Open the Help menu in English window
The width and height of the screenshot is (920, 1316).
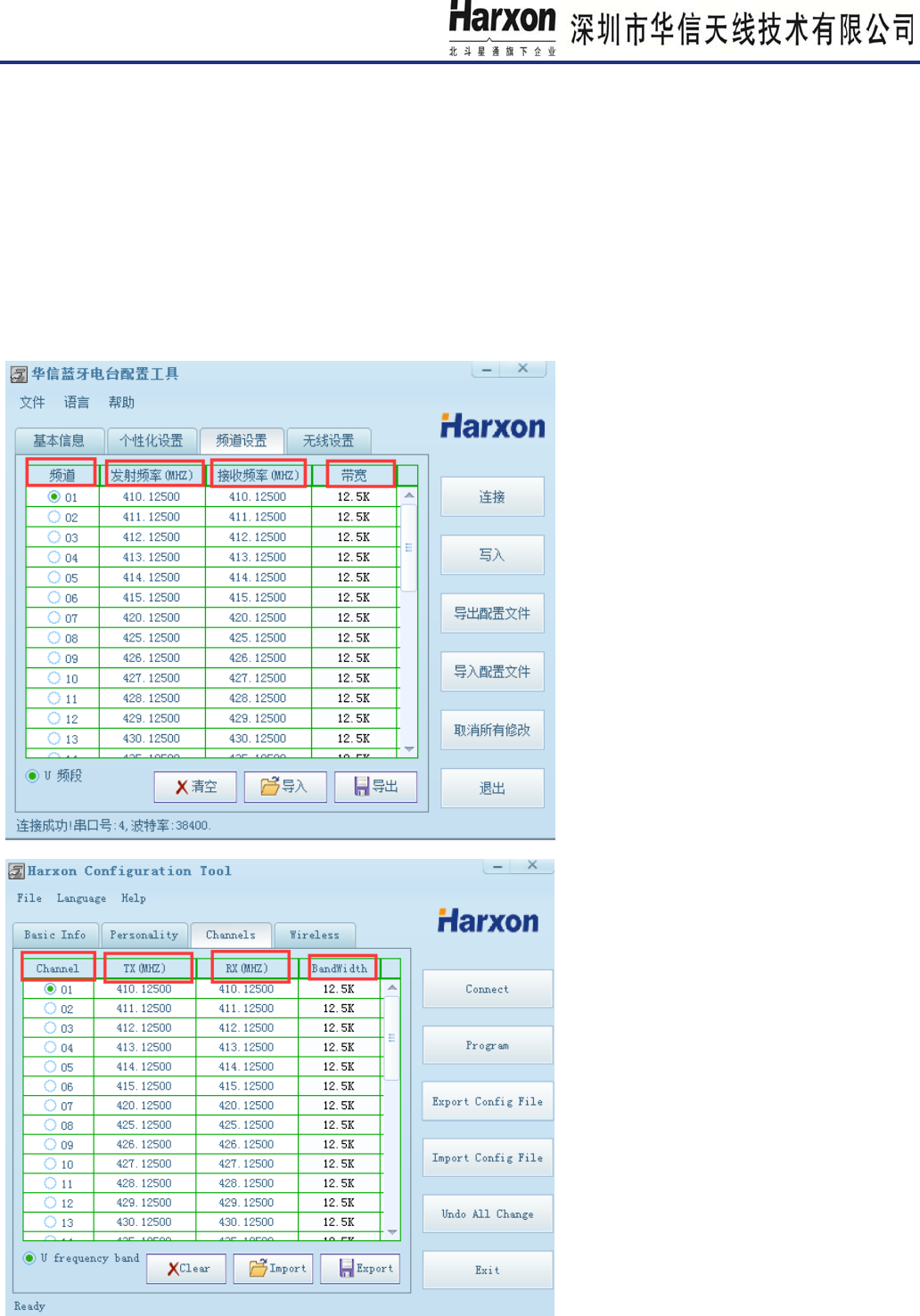coord(134,898)
